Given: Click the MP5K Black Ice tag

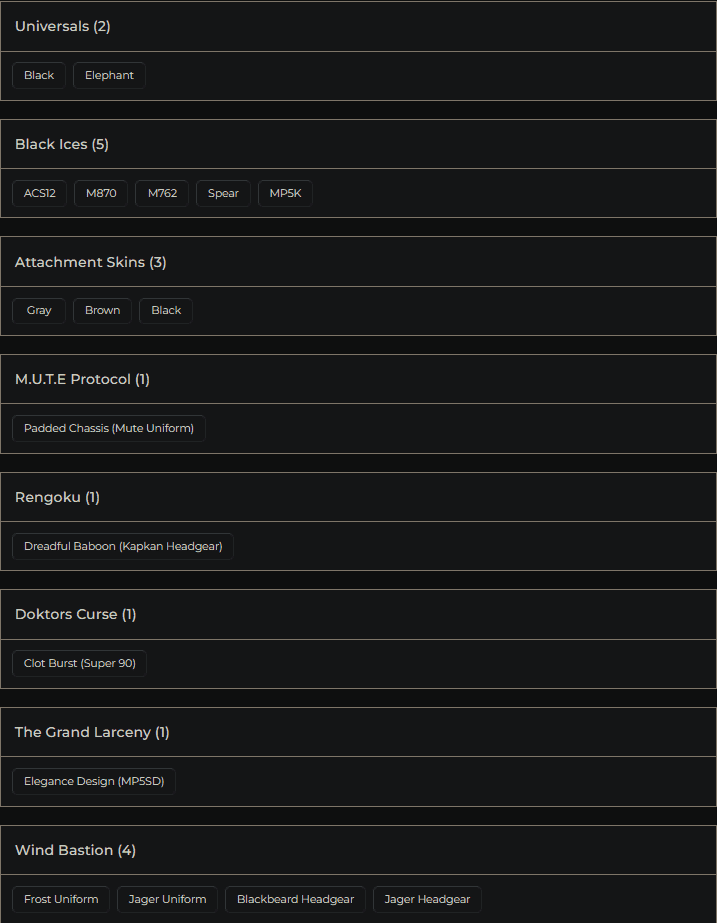Looking at the screenshot, I should (x=285, y=193).
